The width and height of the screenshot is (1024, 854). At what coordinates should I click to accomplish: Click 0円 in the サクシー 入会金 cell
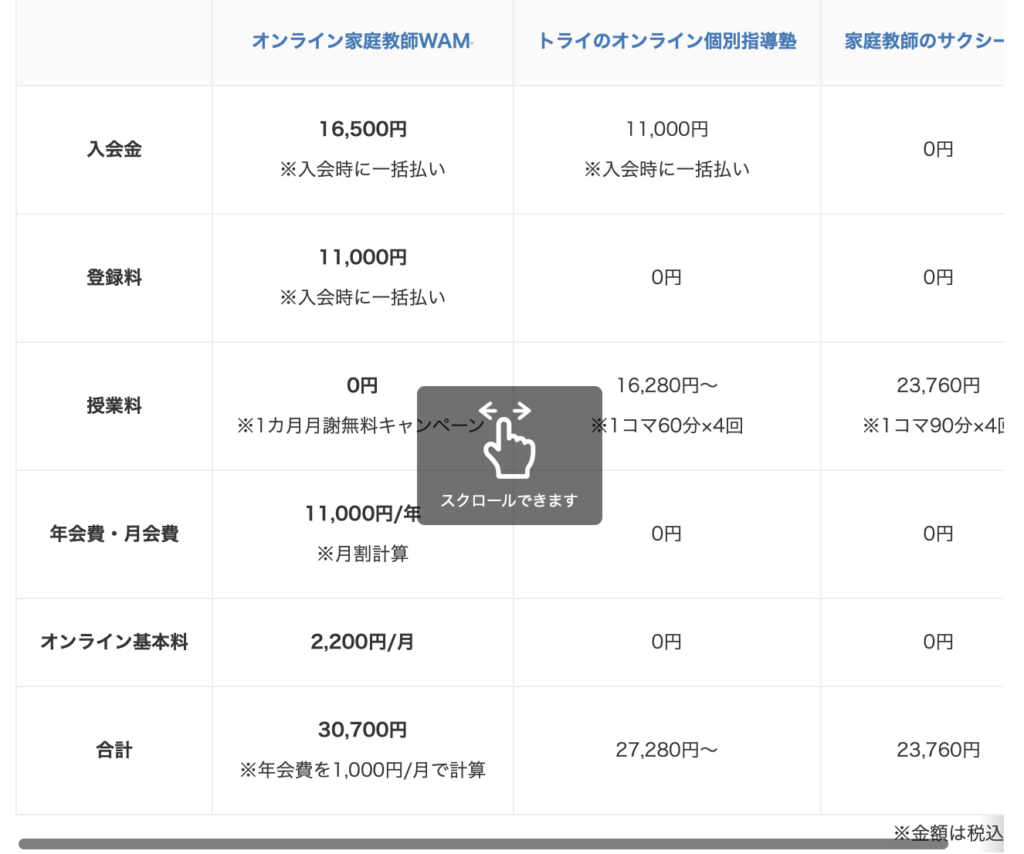pos(938,150)
